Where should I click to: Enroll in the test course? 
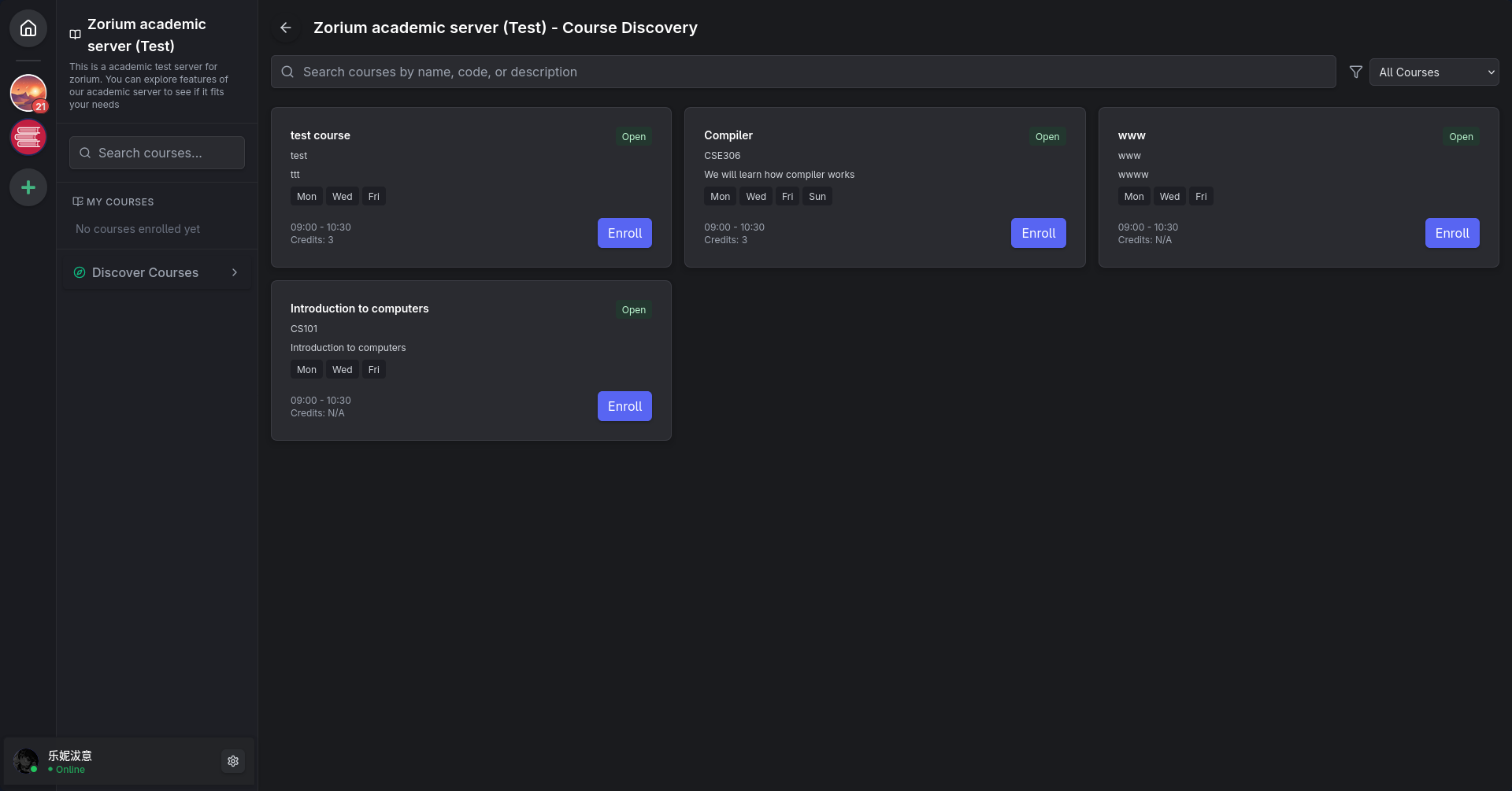[624, 233]
